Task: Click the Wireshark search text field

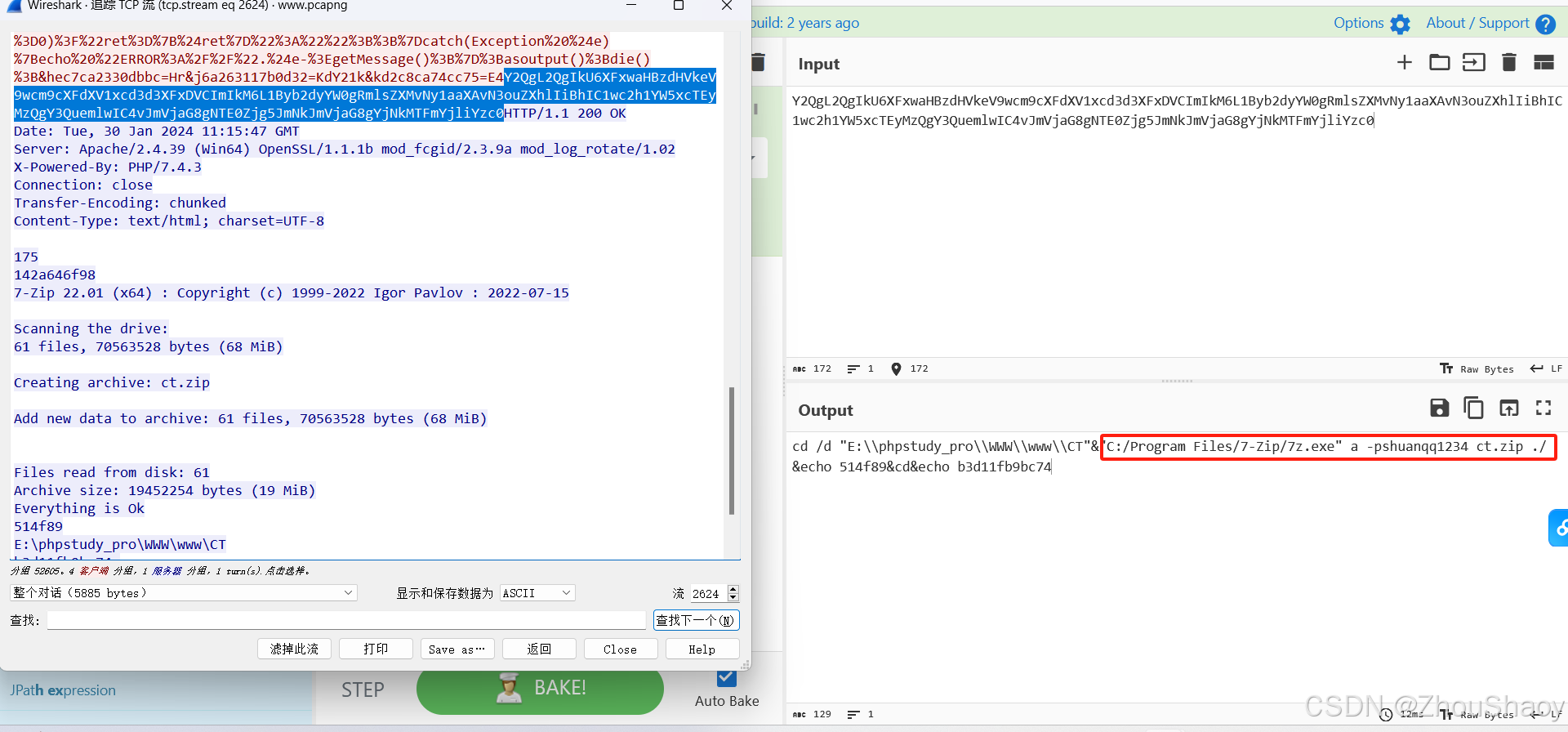Action: pyautogui.click(x=346, y=620)
